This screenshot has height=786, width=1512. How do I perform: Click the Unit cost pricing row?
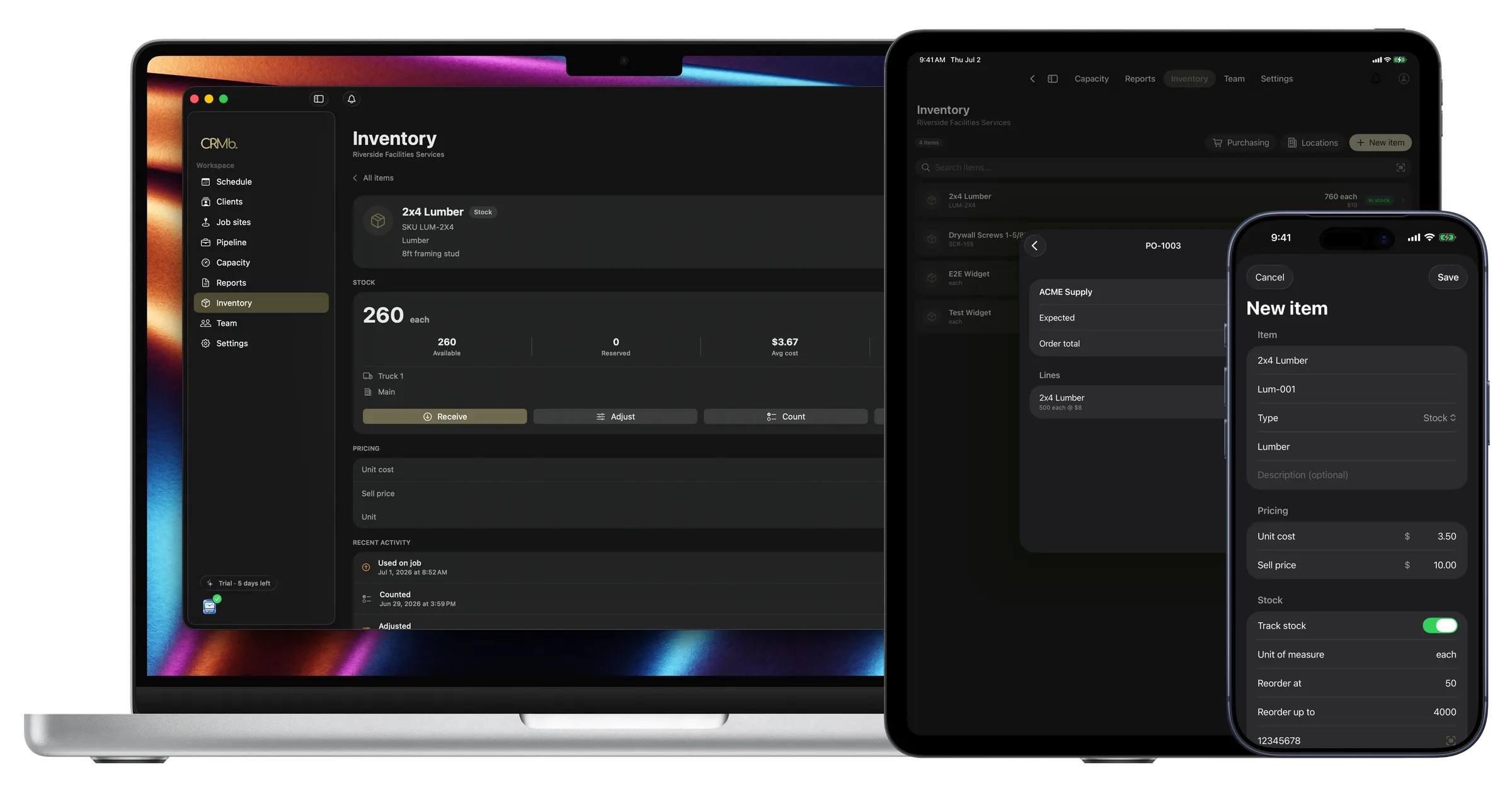[x=619, y=470]
